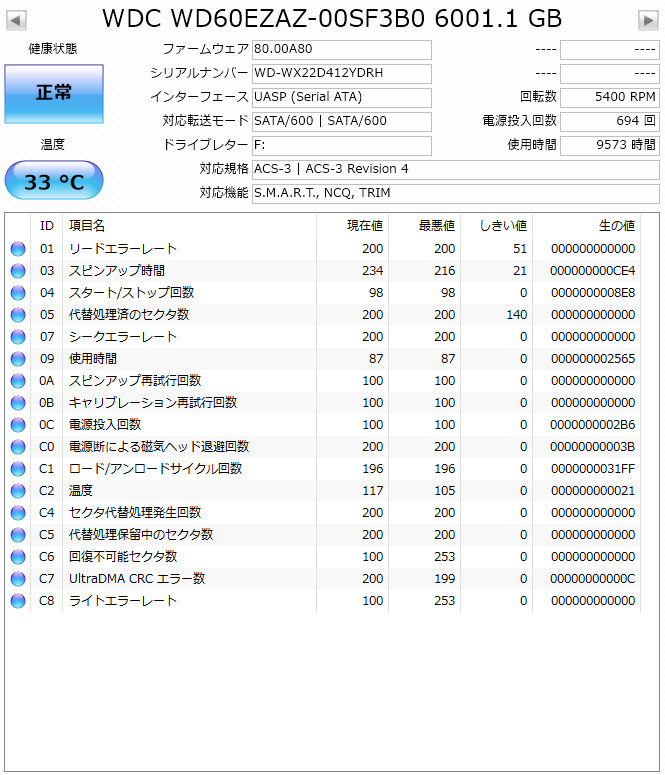Image resolution: width=665 pixels, height=775 pixels.
Task: Select the リードエラーレート attribute name
Action: 123,249
